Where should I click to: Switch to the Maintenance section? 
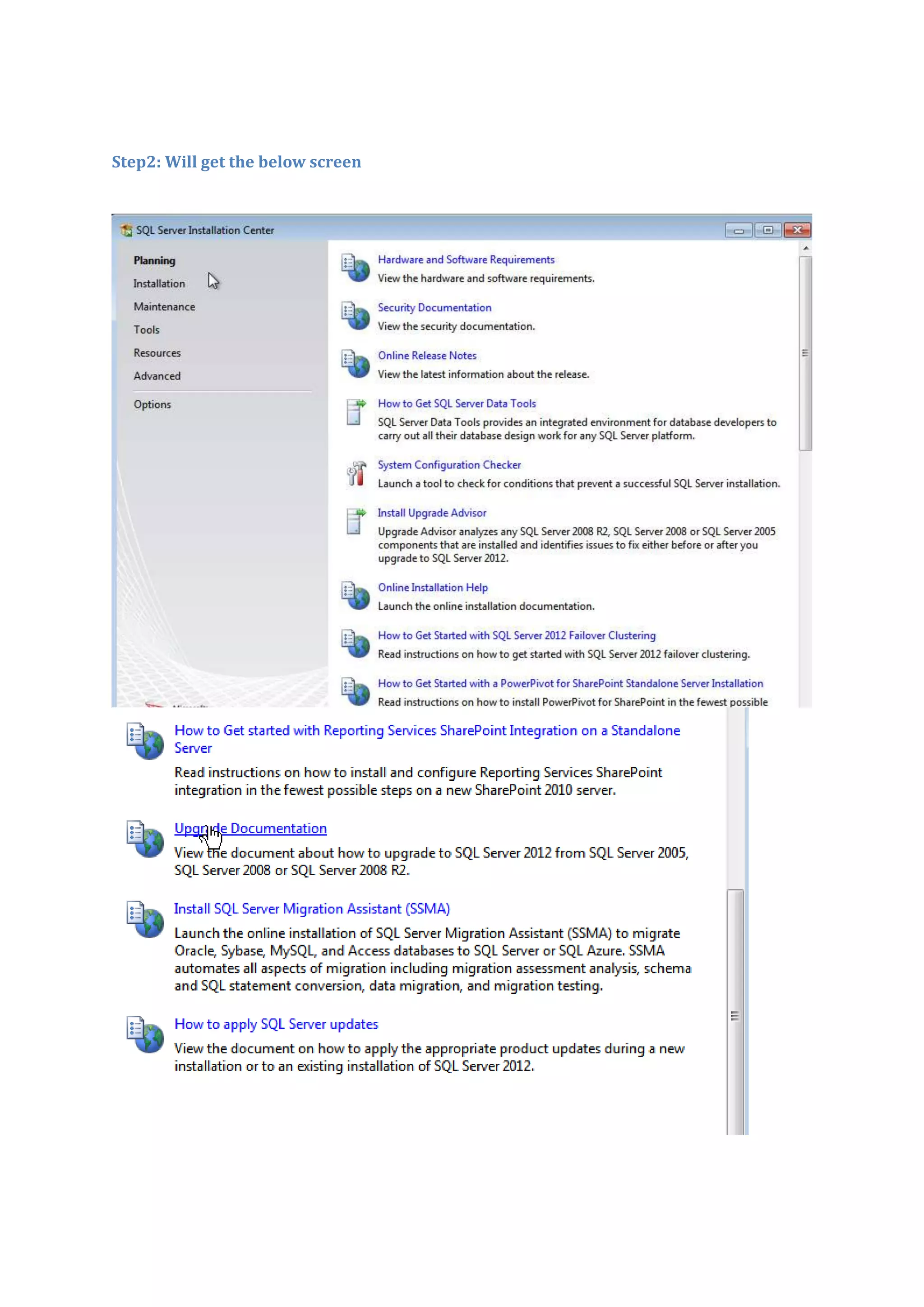[164, 307]
